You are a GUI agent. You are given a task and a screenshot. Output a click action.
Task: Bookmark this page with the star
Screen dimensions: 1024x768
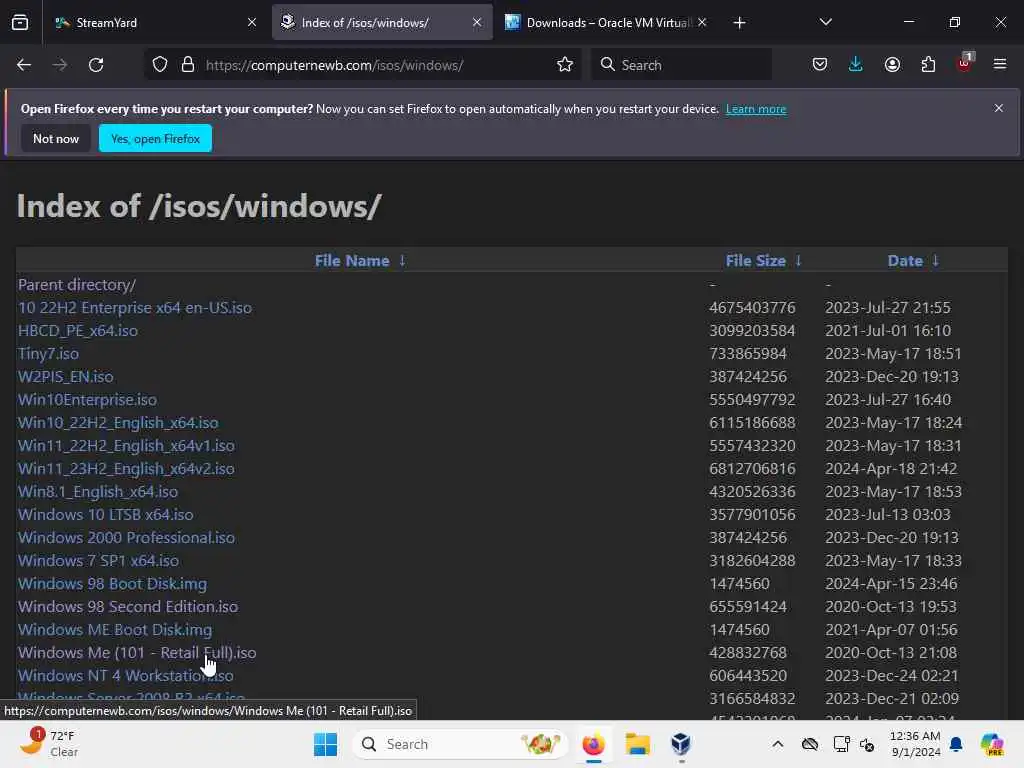coord(565,65)
